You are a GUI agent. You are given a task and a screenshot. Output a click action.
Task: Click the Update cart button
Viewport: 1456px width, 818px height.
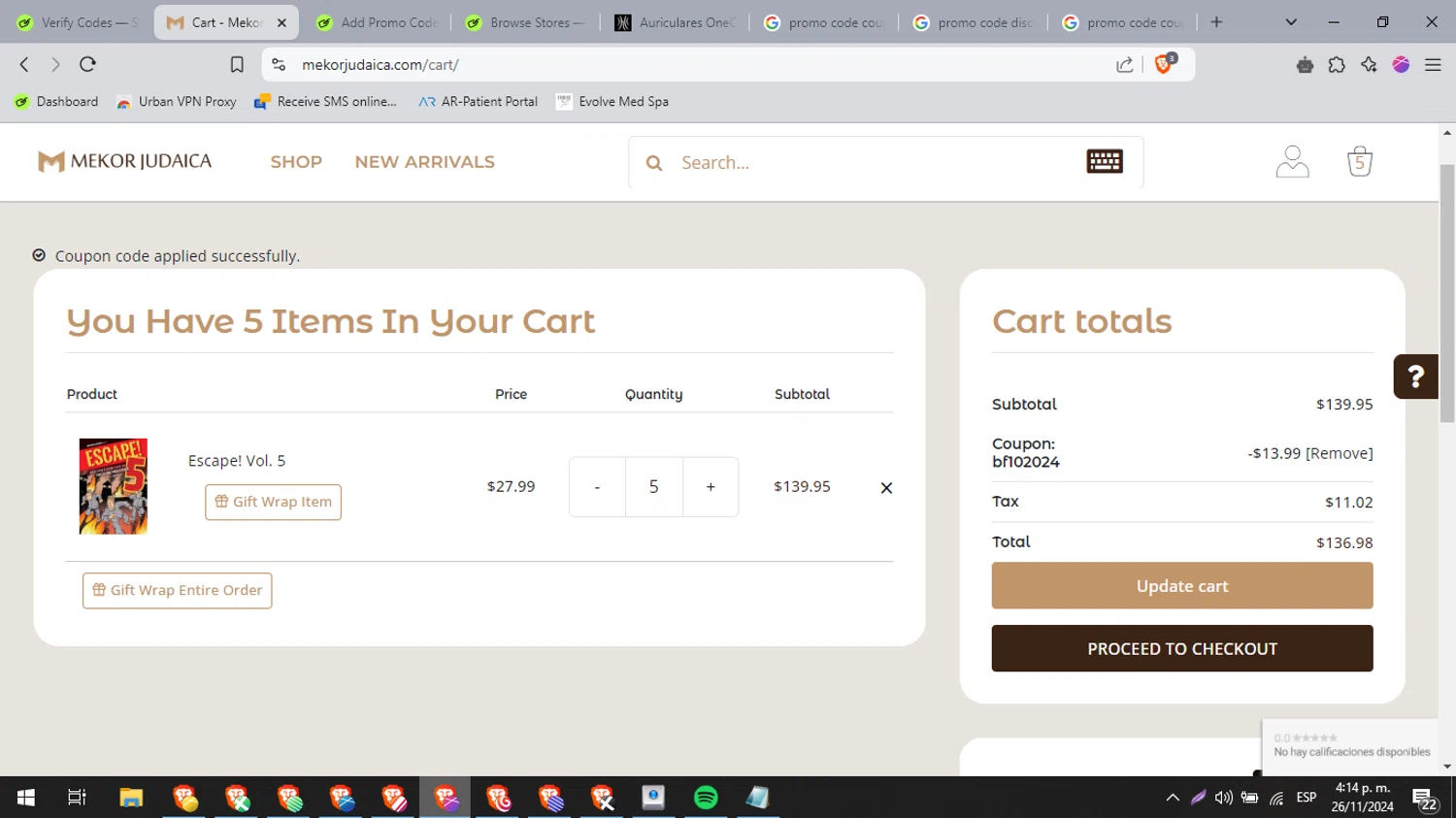[1182, 586]
